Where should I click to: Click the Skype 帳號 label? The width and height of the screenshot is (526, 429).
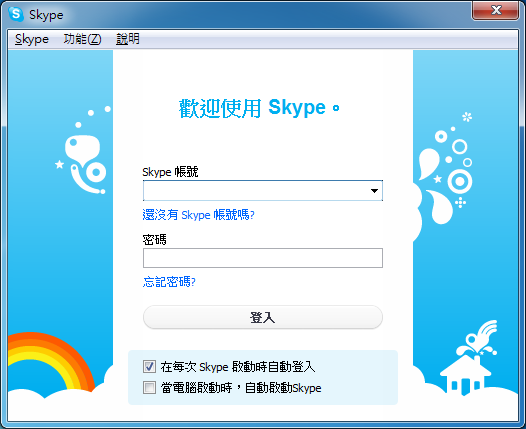click(x=170, y=172)
